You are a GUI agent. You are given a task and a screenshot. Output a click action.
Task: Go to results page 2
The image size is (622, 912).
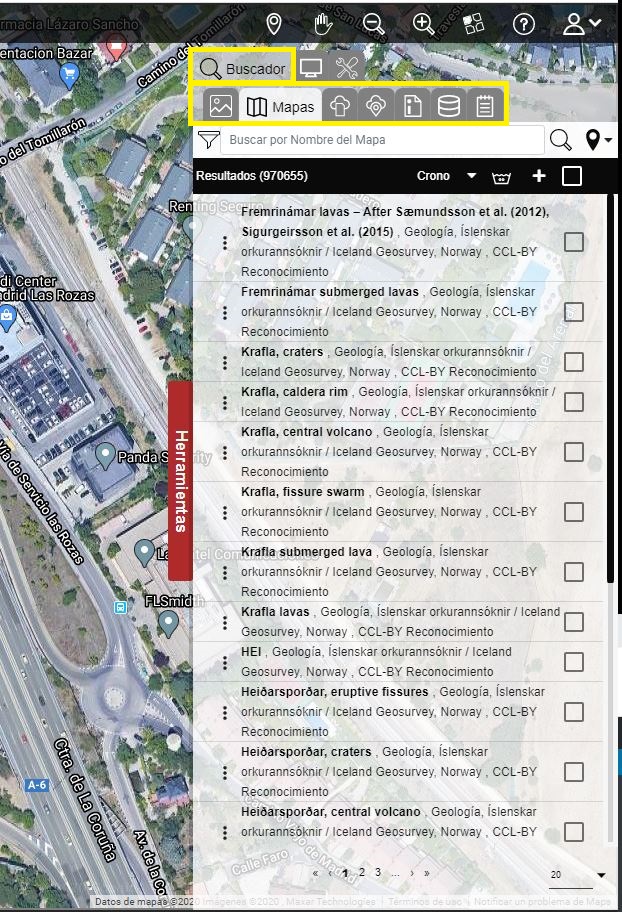(x=362, y=872)
